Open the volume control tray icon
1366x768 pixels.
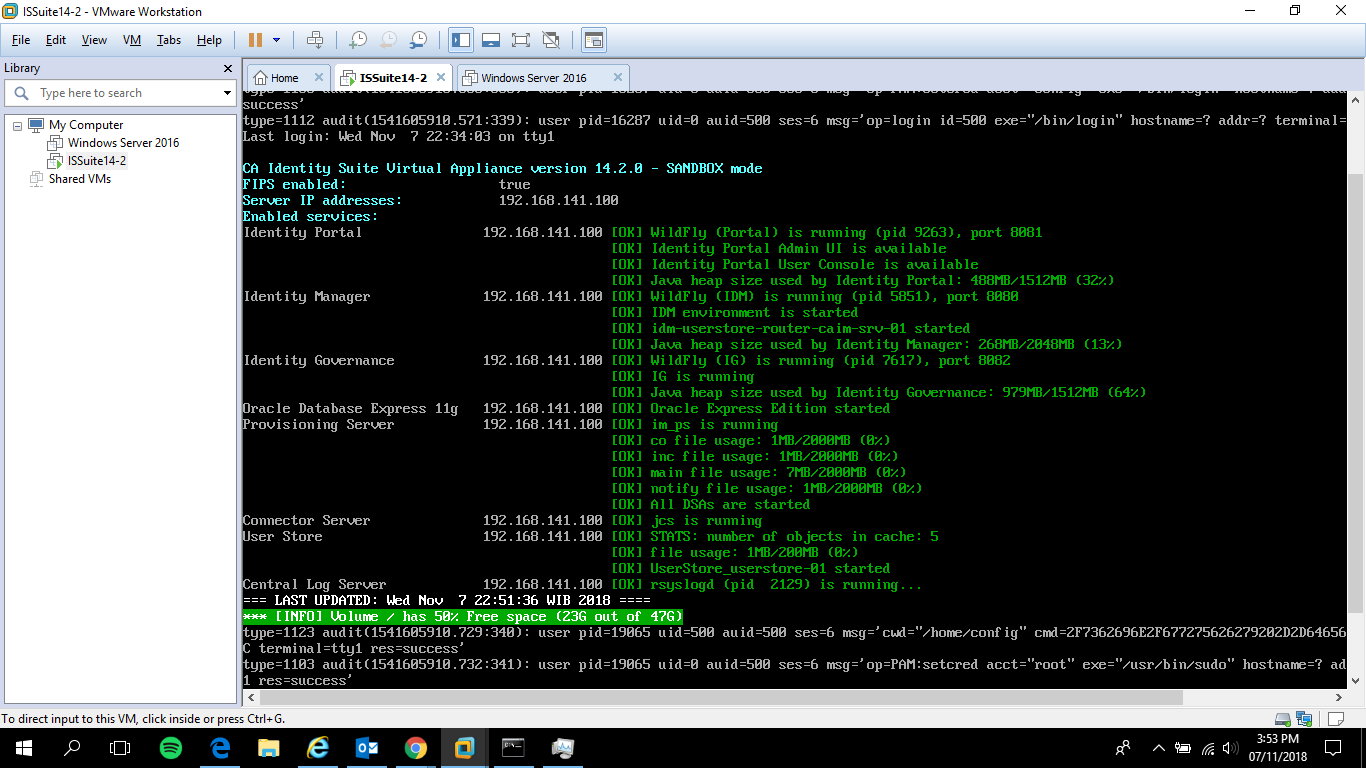(1230, 747)
